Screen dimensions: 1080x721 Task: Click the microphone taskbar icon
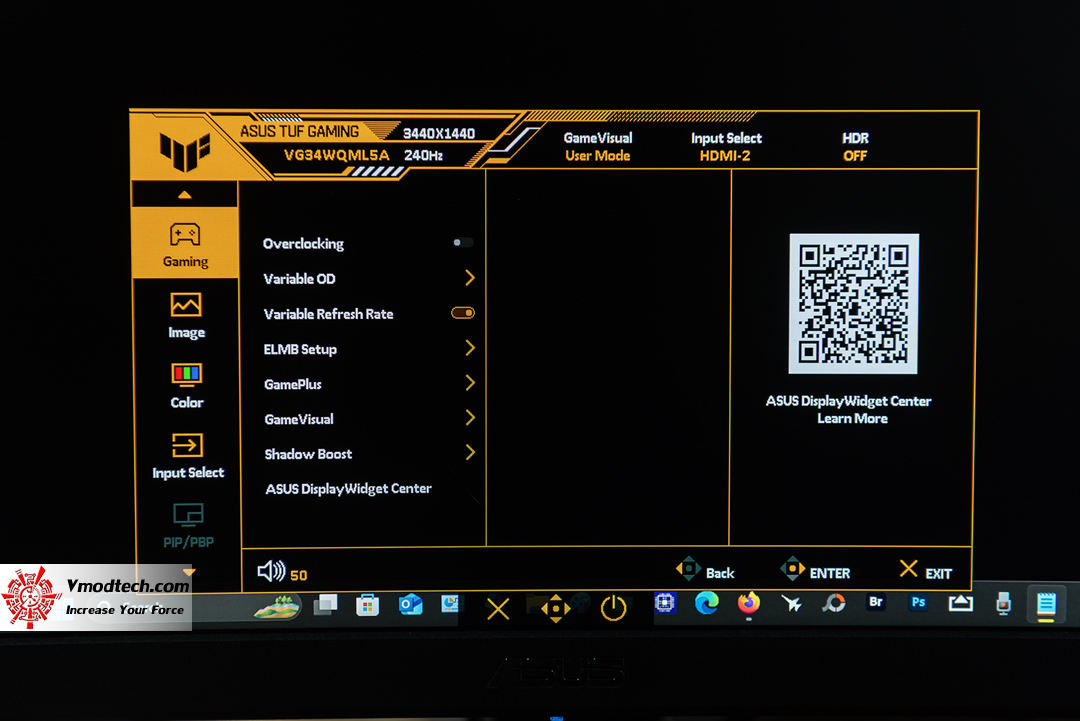click(x=1004, y=603)
